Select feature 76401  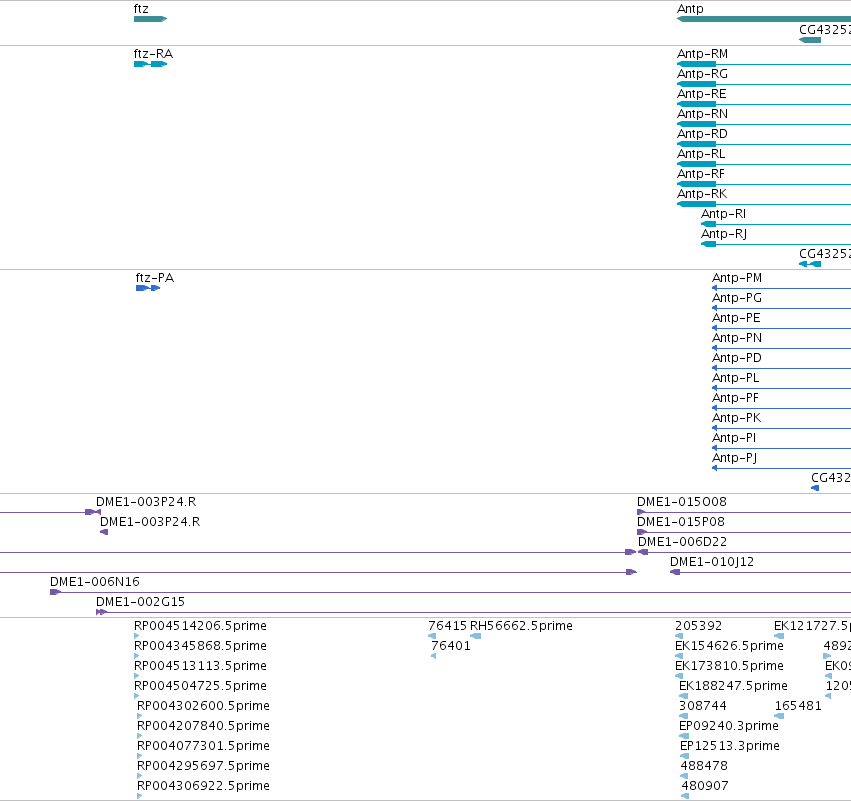(x=450, y=646)
